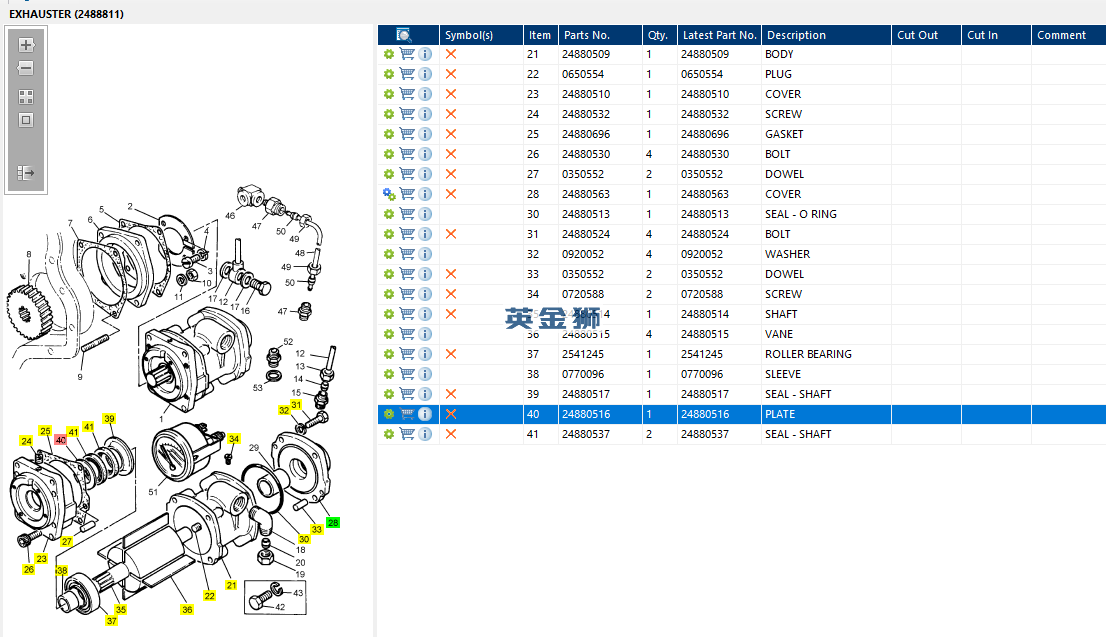Open info for item 25 GASKET

[425, 134]
